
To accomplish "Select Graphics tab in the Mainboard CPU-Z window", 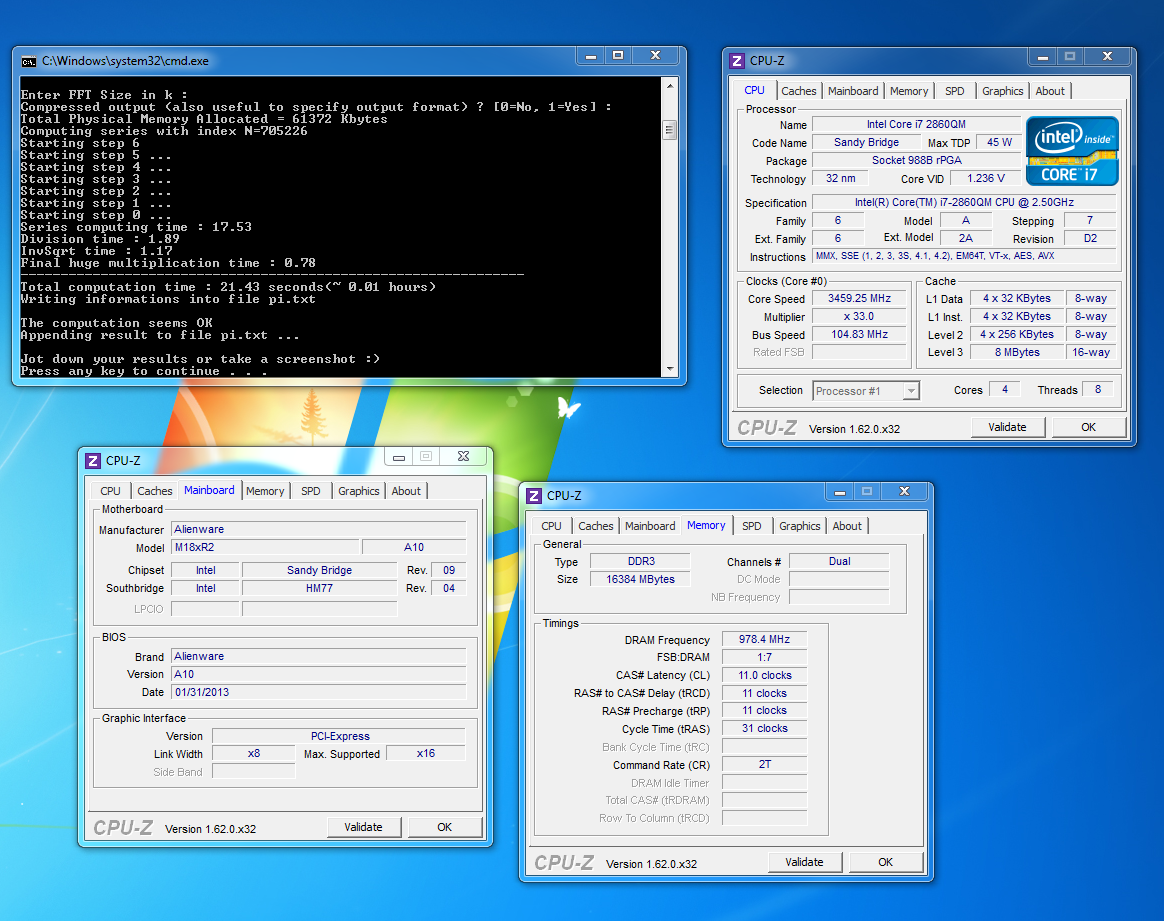I will coord(359,491).
